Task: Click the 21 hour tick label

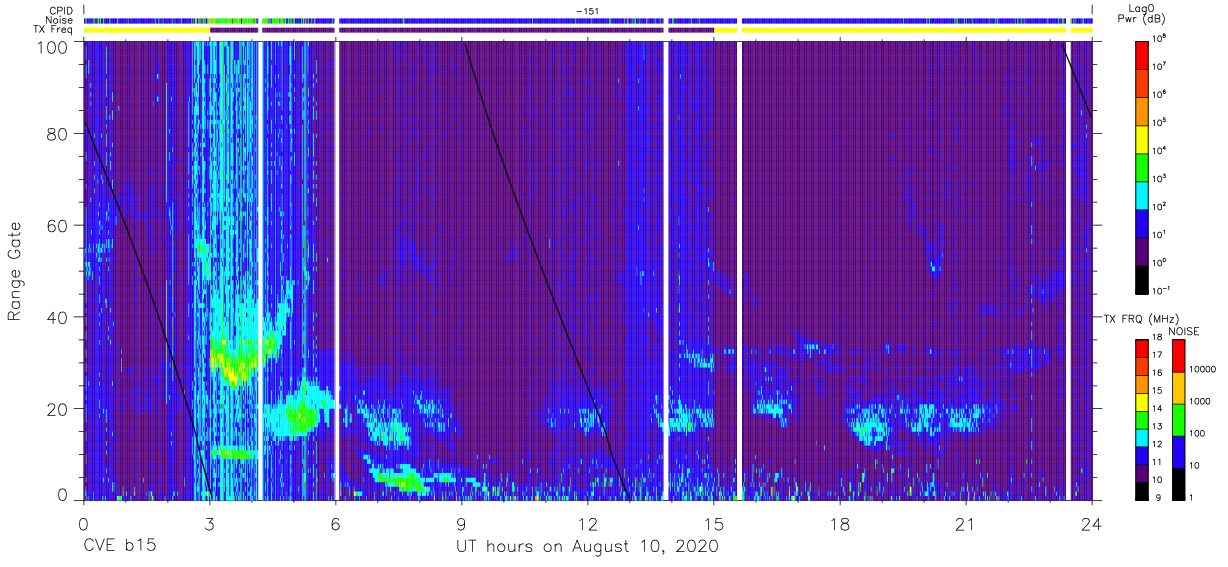Action: point(965,523)
